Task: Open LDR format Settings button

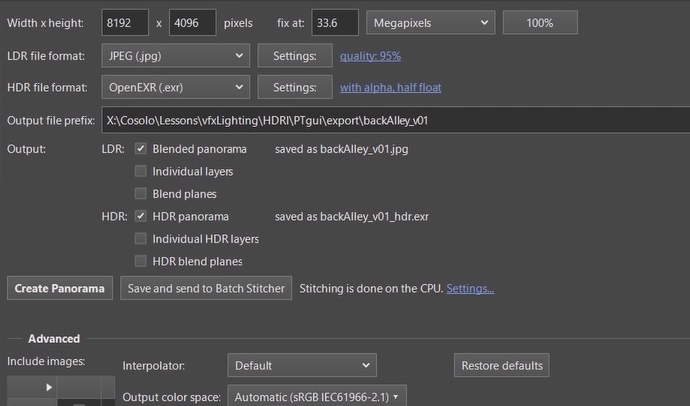Action: (x=295, y=56)
